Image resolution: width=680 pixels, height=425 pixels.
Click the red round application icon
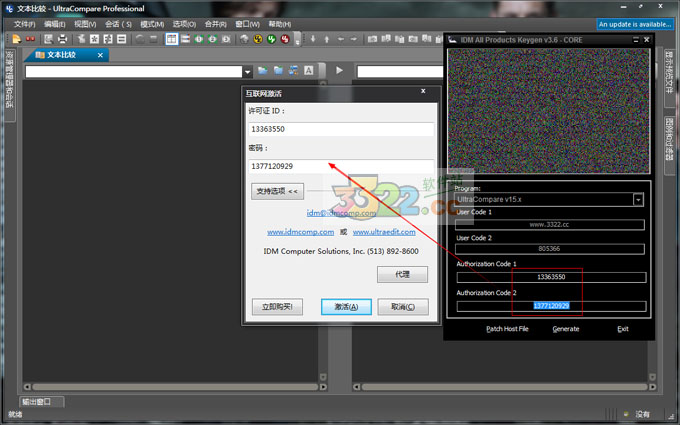(285, 39)
